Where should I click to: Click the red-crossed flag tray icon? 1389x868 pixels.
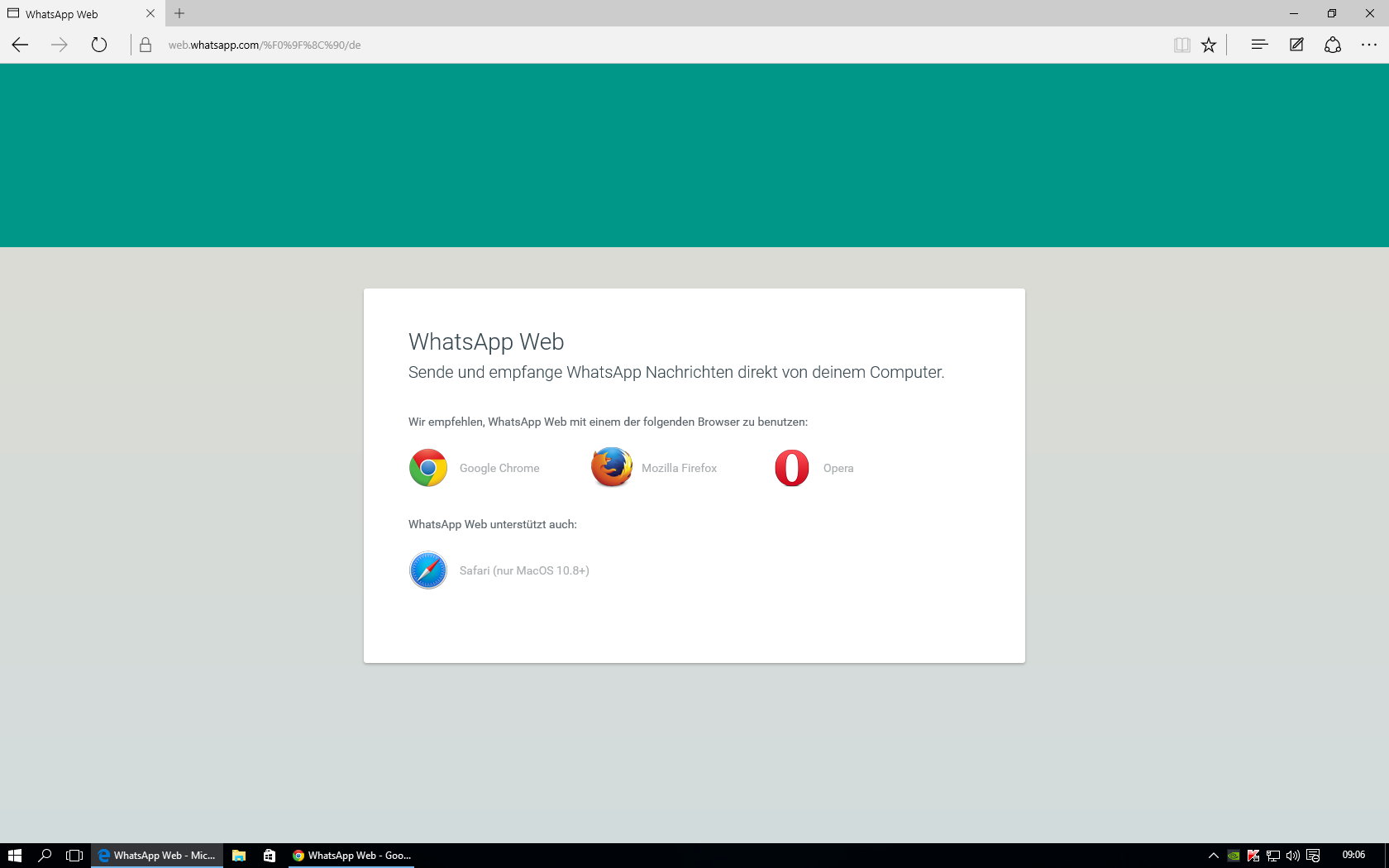tap(1253, 856)
